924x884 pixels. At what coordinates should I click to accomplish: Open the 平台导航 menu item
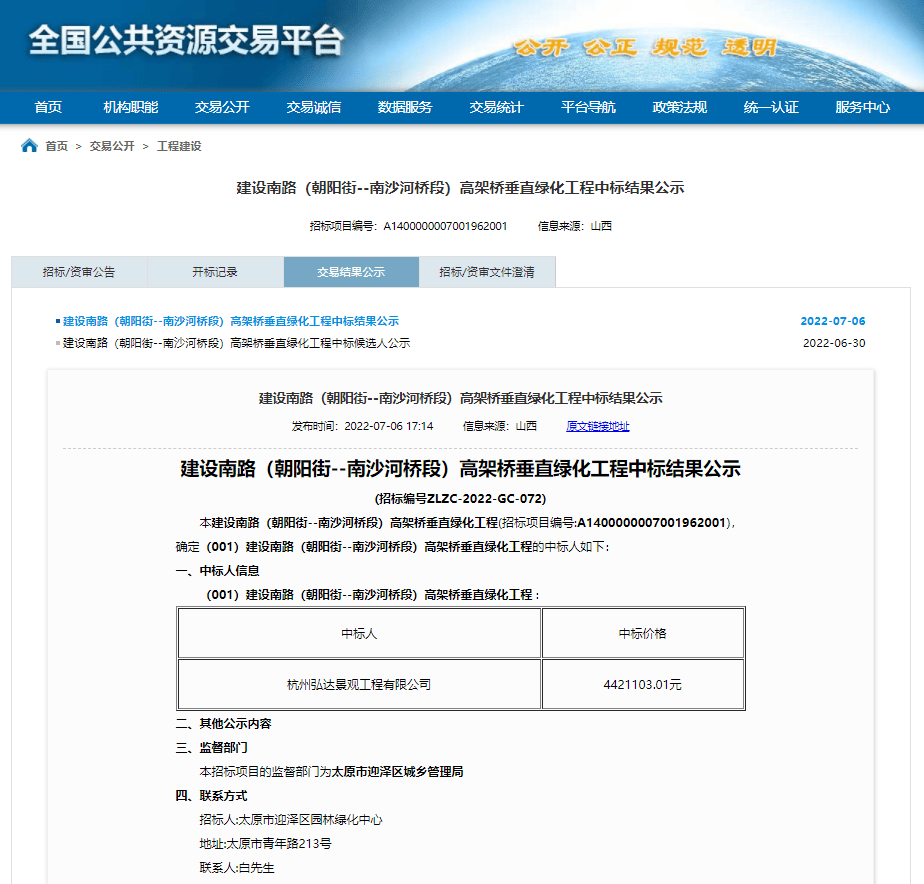pyautogui.click(x=588, y=108)
